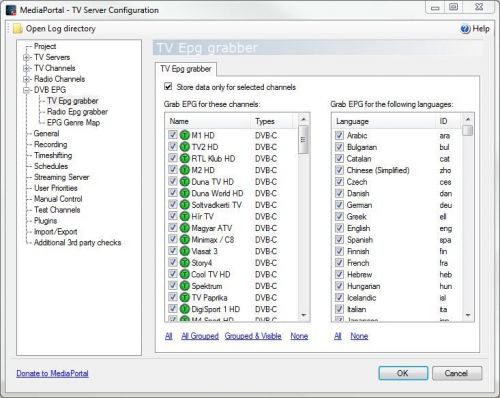
Task: Click the green T icon beside Duna TV HD
Action: tap(185, 182)
